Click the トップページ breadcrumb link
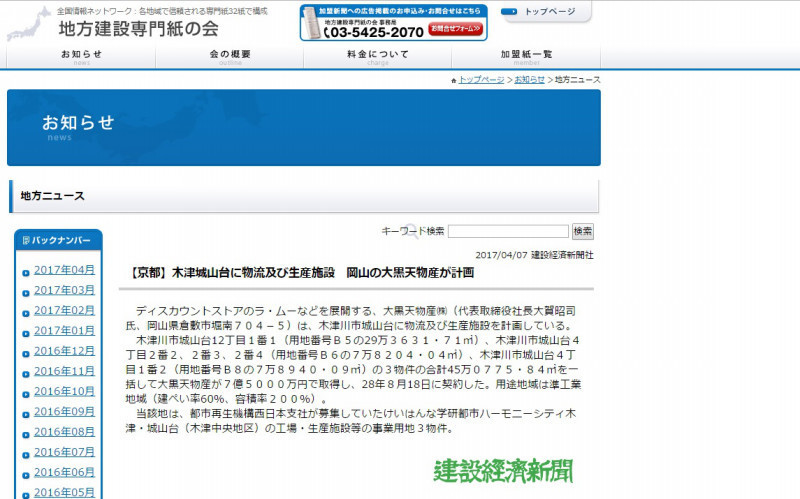 481,80
